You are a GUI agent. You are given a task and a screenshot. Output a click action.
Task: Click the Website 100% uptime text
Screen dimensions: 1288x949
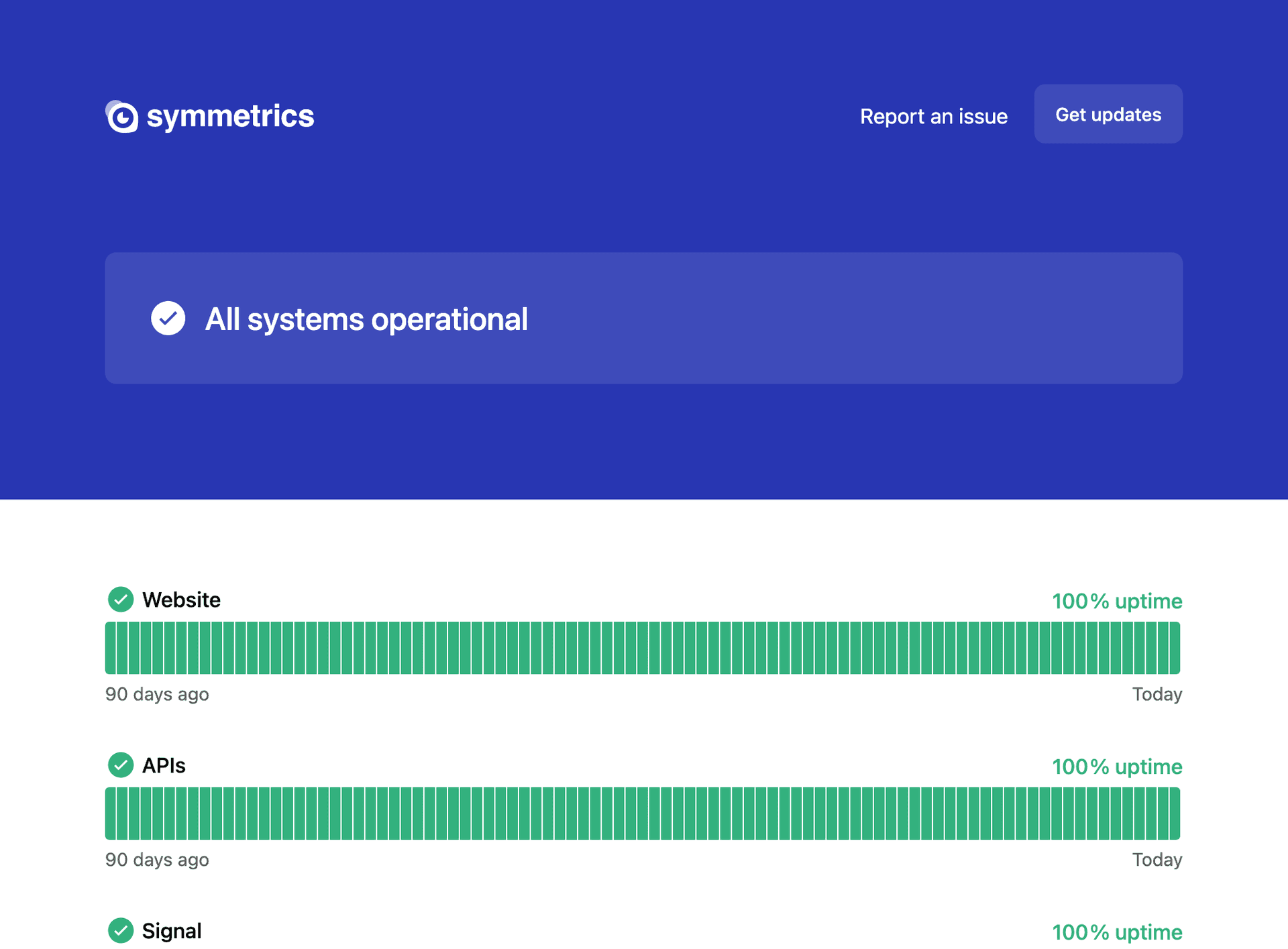coord(1116,601)
